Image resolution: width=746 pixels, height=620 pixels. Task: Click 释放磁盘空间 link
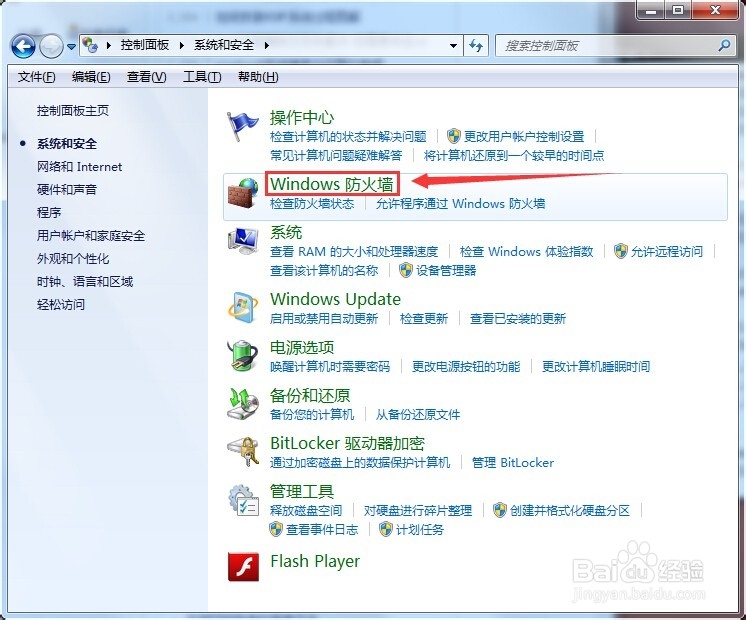(x=306, y=511)
